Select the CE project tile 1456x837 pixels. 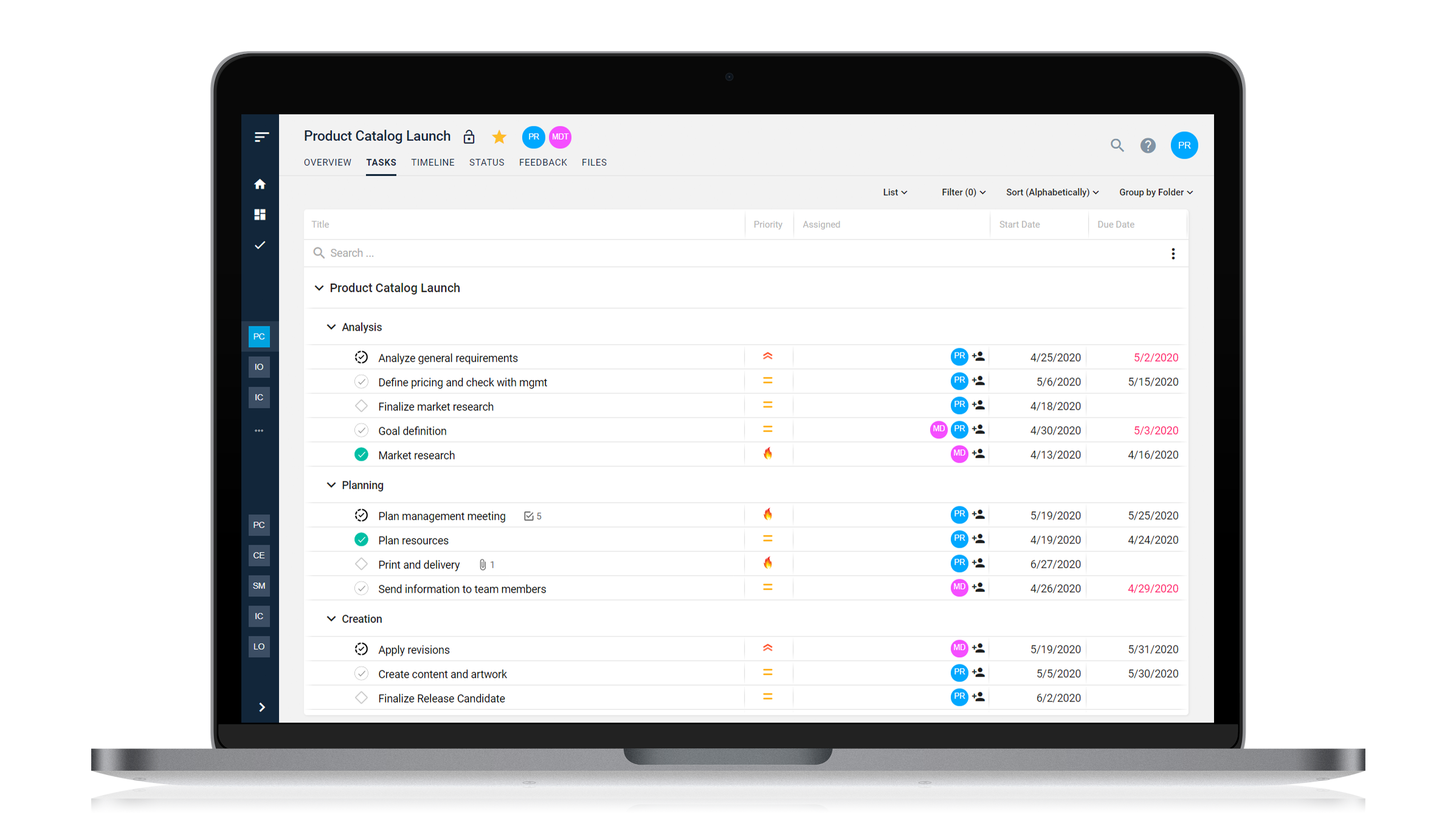tap(259, 555)
